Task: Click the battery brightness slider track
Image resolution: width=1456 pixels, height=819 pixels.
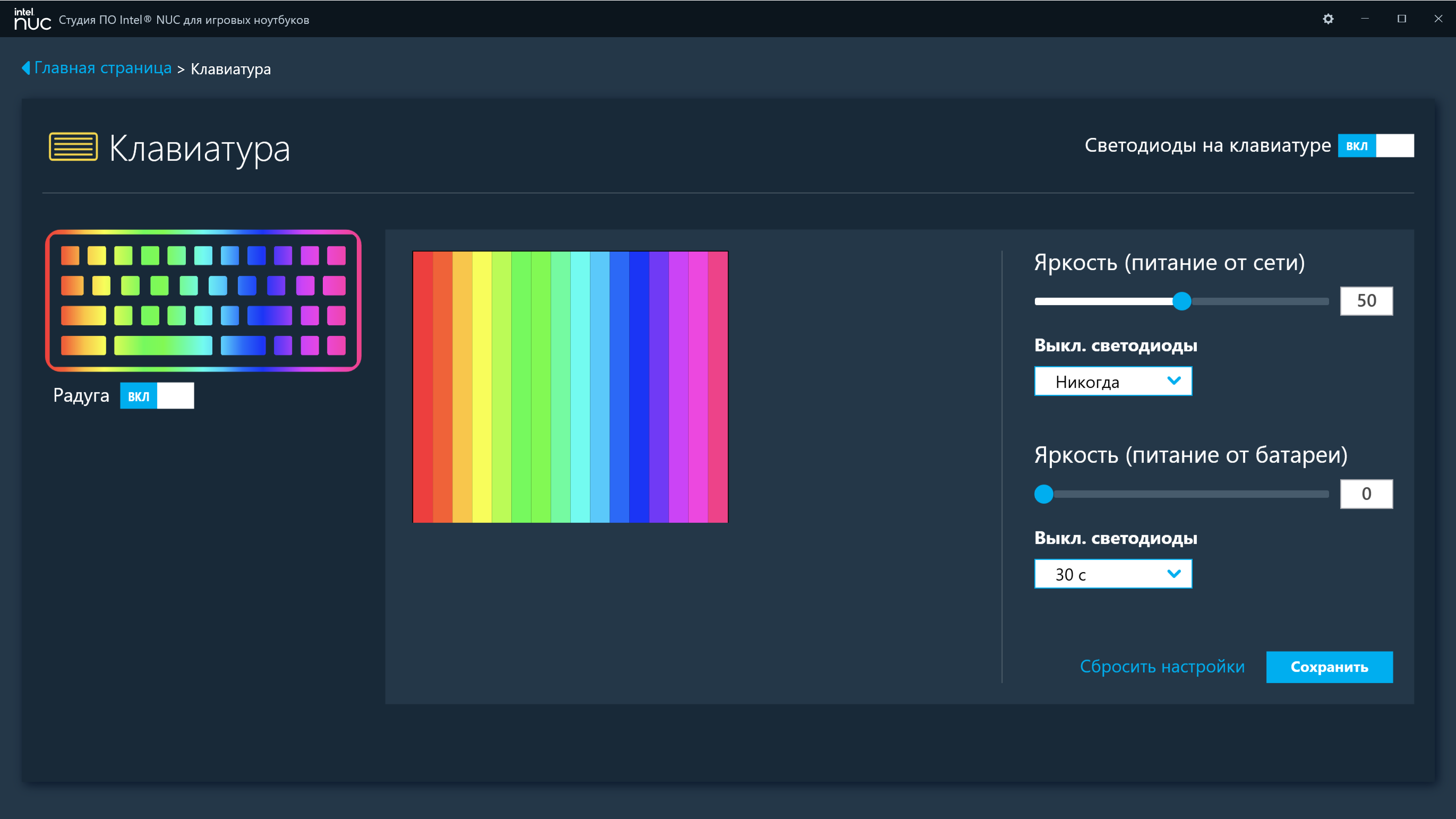Action: point(1187,494)
